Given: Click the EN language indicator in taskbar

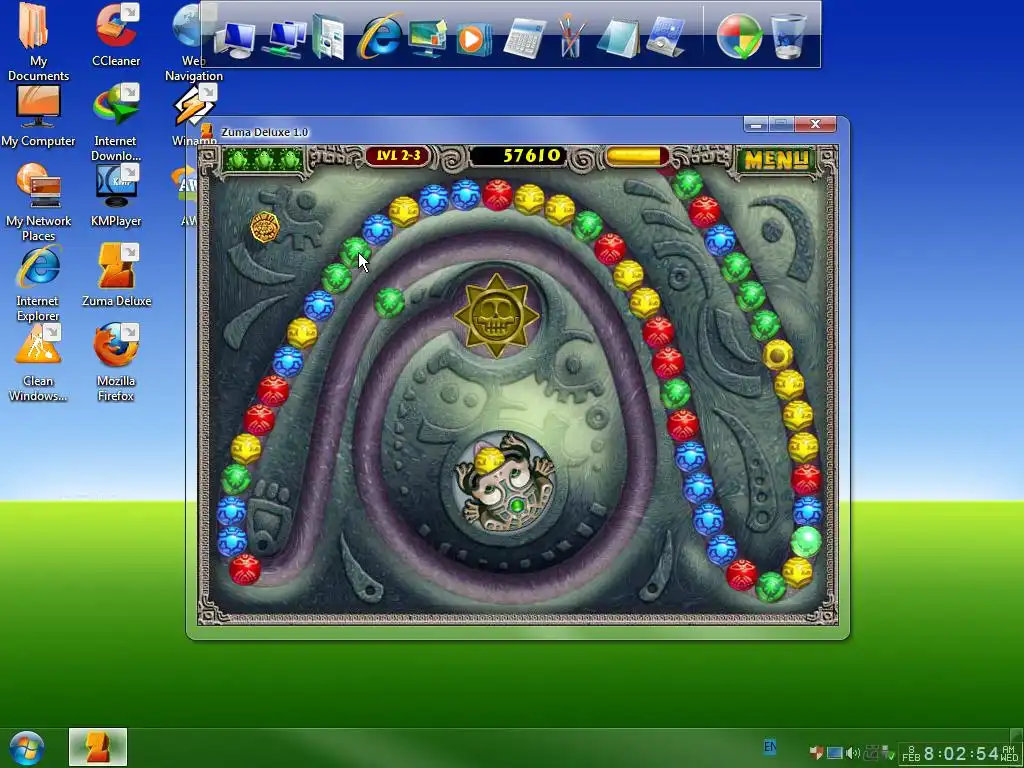Looking at the screenshot, I should 770,746.
